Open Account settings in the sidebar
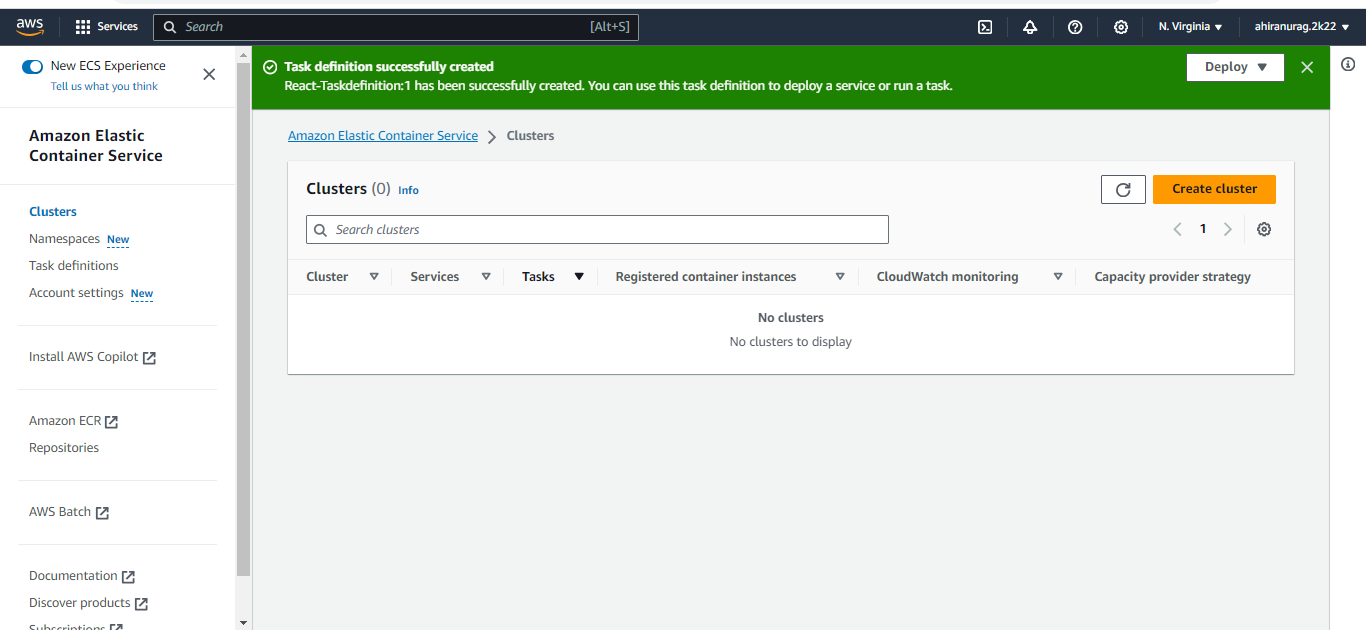Viewport: 1366px width, 630px height. click(x=76, y=293)
